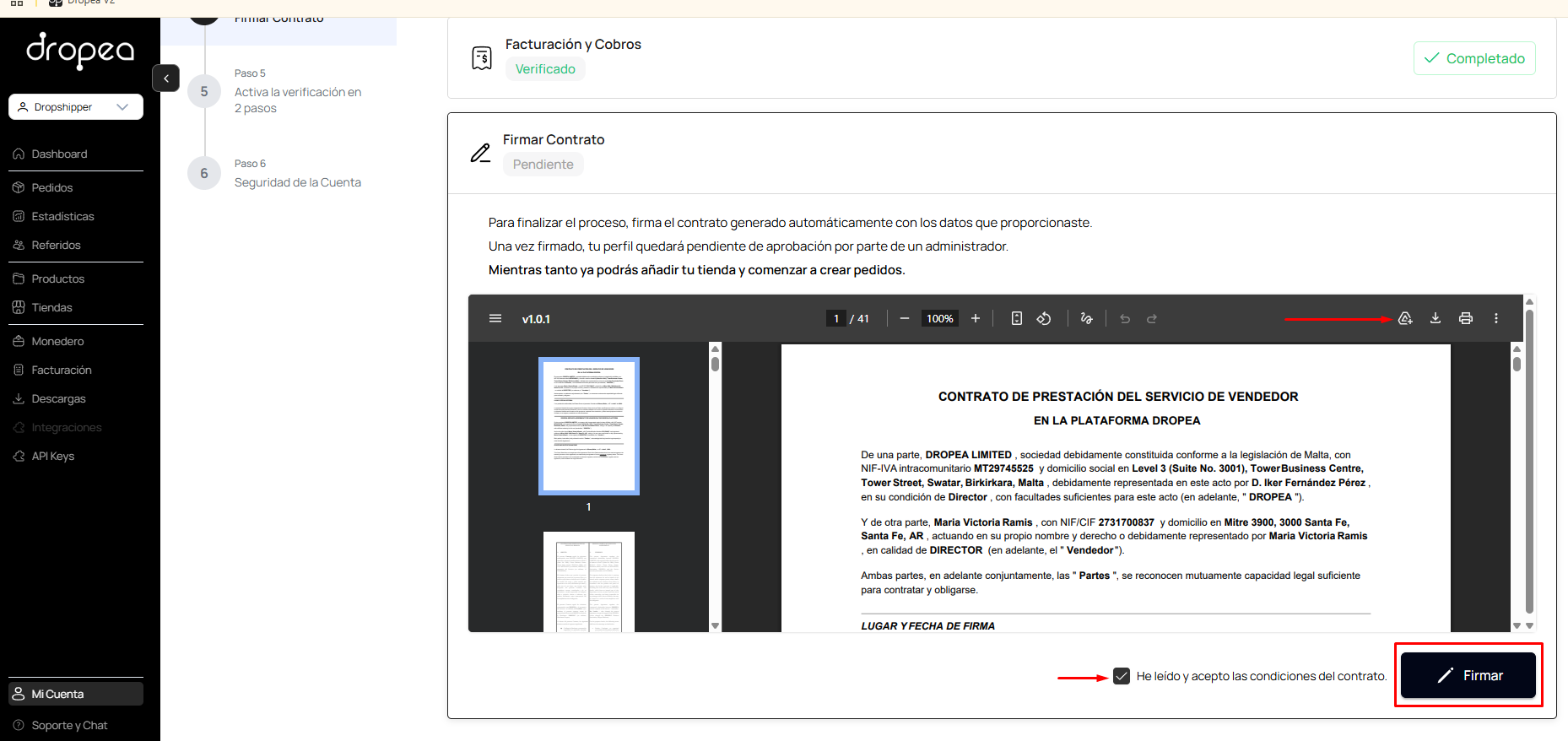Image resolution: width=1568 pixels, height=741 pixels.
Task: Click the undo icon in PDF toolbar
Action: pyautogui.click(x=1125, y=318)
